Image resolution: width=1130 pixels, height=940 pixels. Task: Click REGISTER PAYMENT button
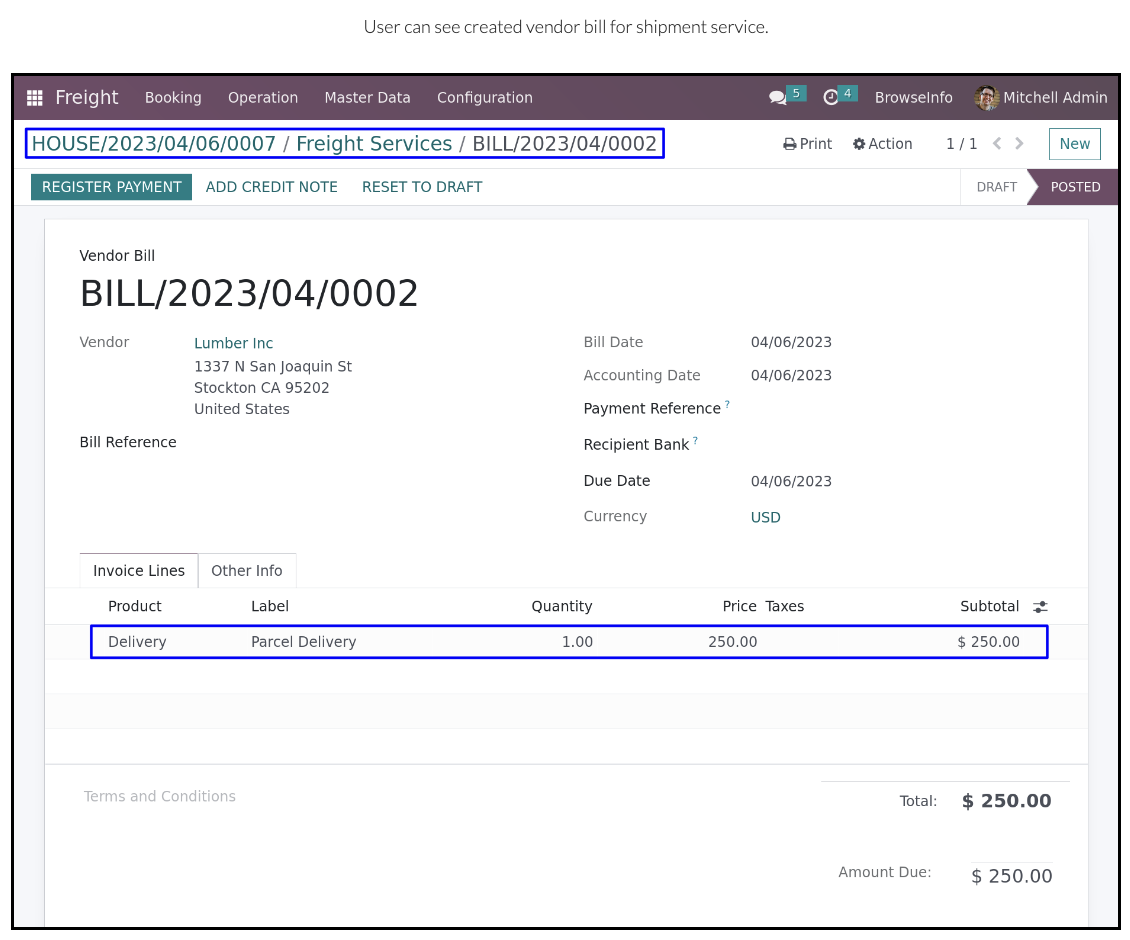112,187
